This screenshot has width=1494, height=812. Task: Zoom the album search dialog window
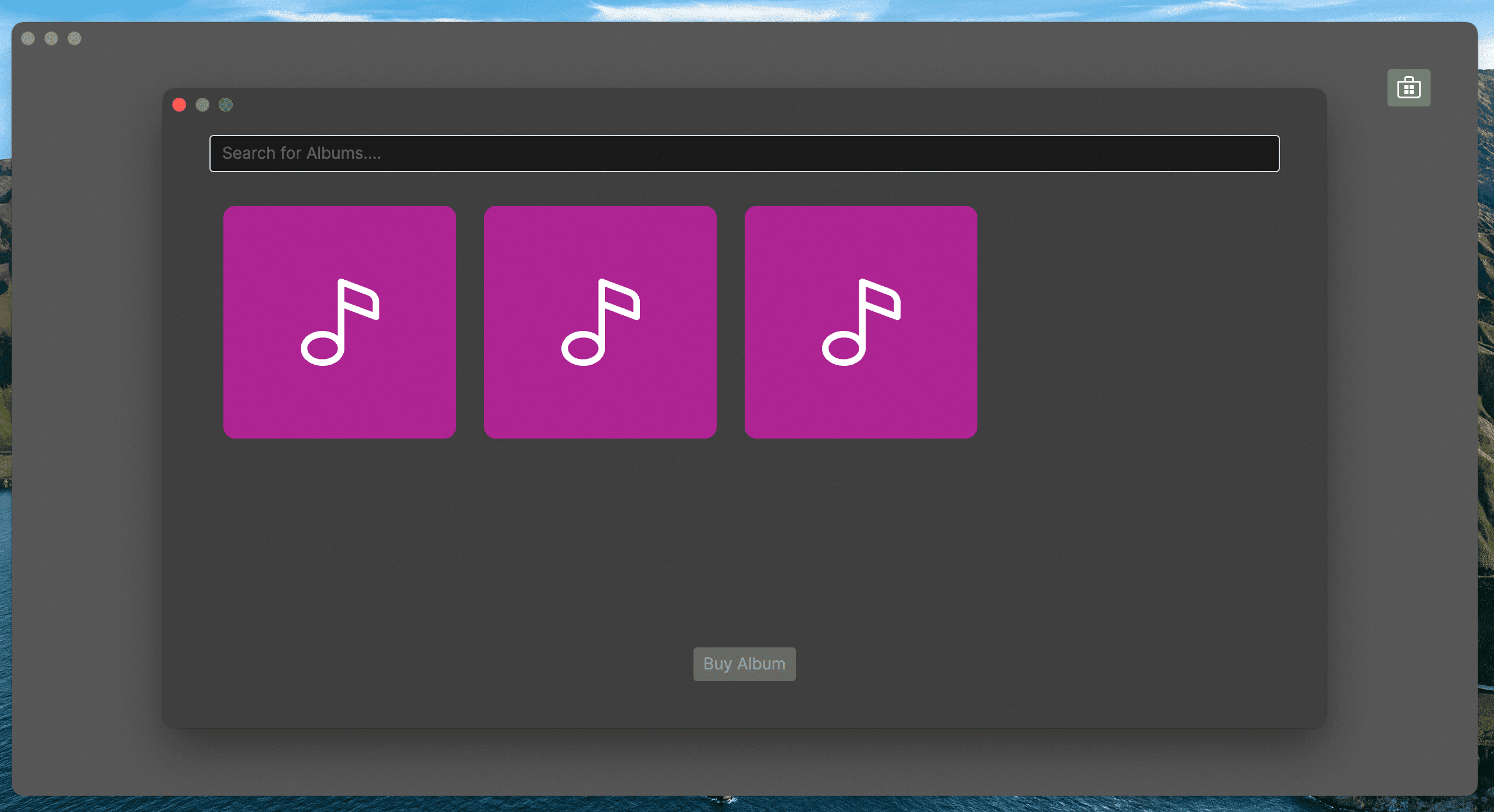point(226,105)
